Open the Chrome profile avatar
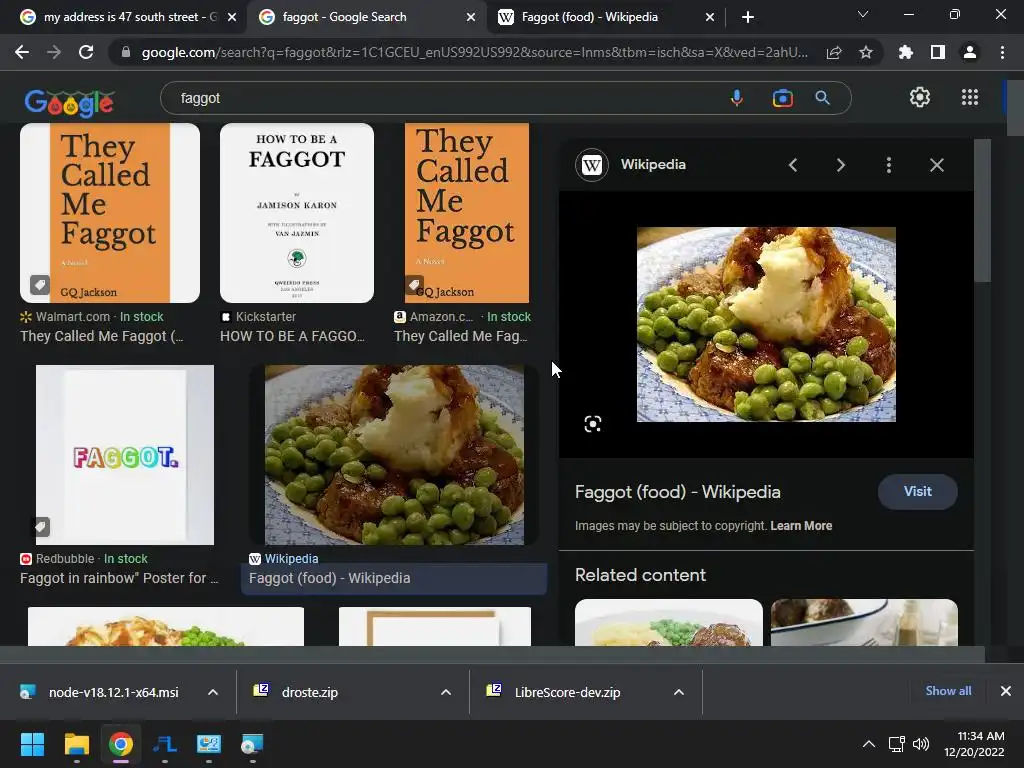Screen dimensions: 1024x768 970,52
